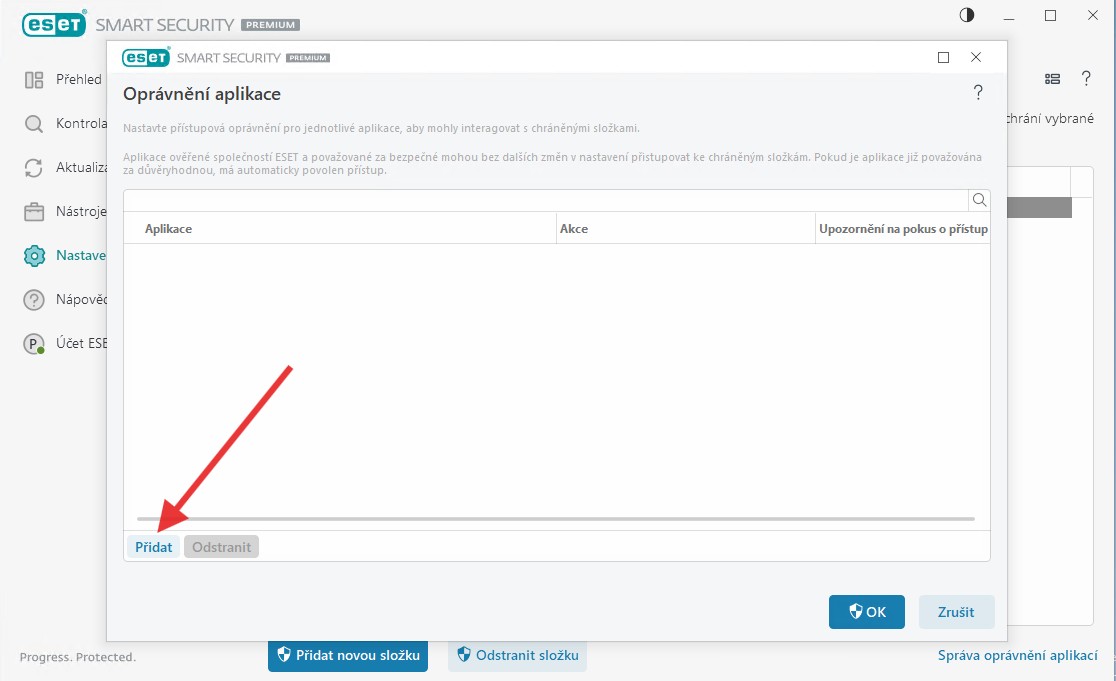Click the search magnifier icon in dialog

coord(979,200)
